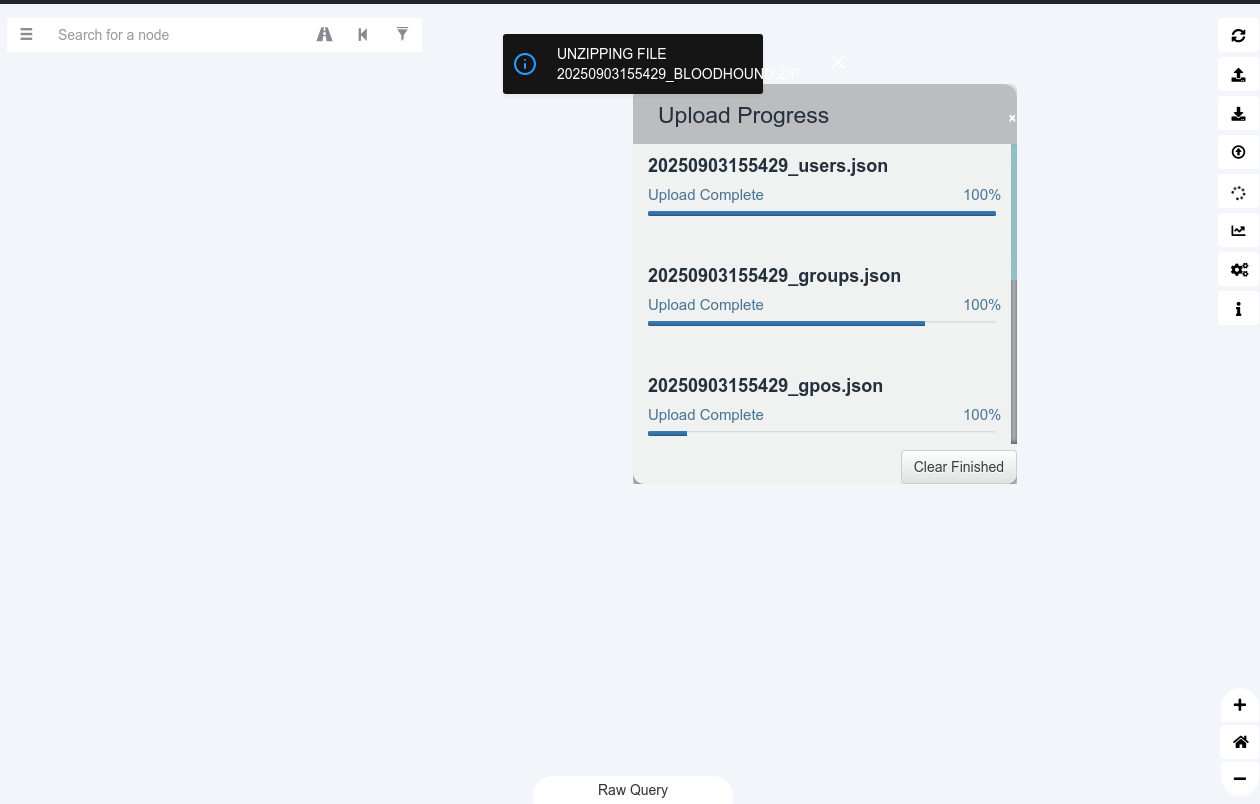Click the Upload Progress scrollbar

pyautogui.click(x=1014, y=294)
